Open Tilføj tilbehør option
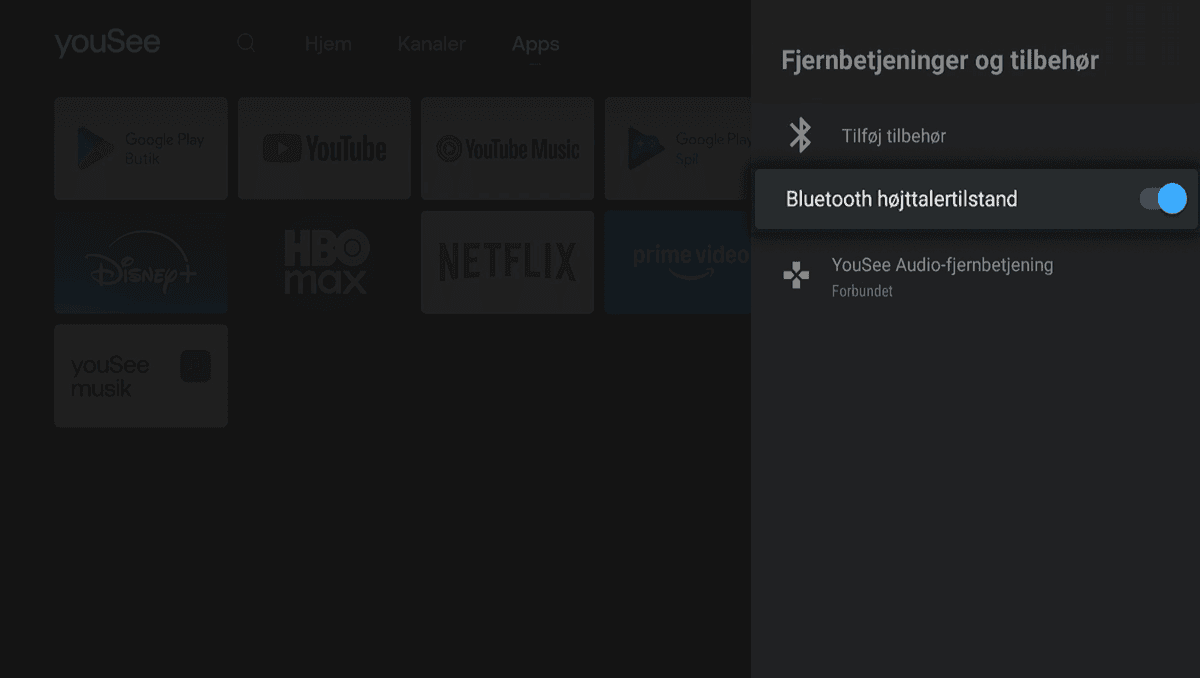 (x=975, y=135)
